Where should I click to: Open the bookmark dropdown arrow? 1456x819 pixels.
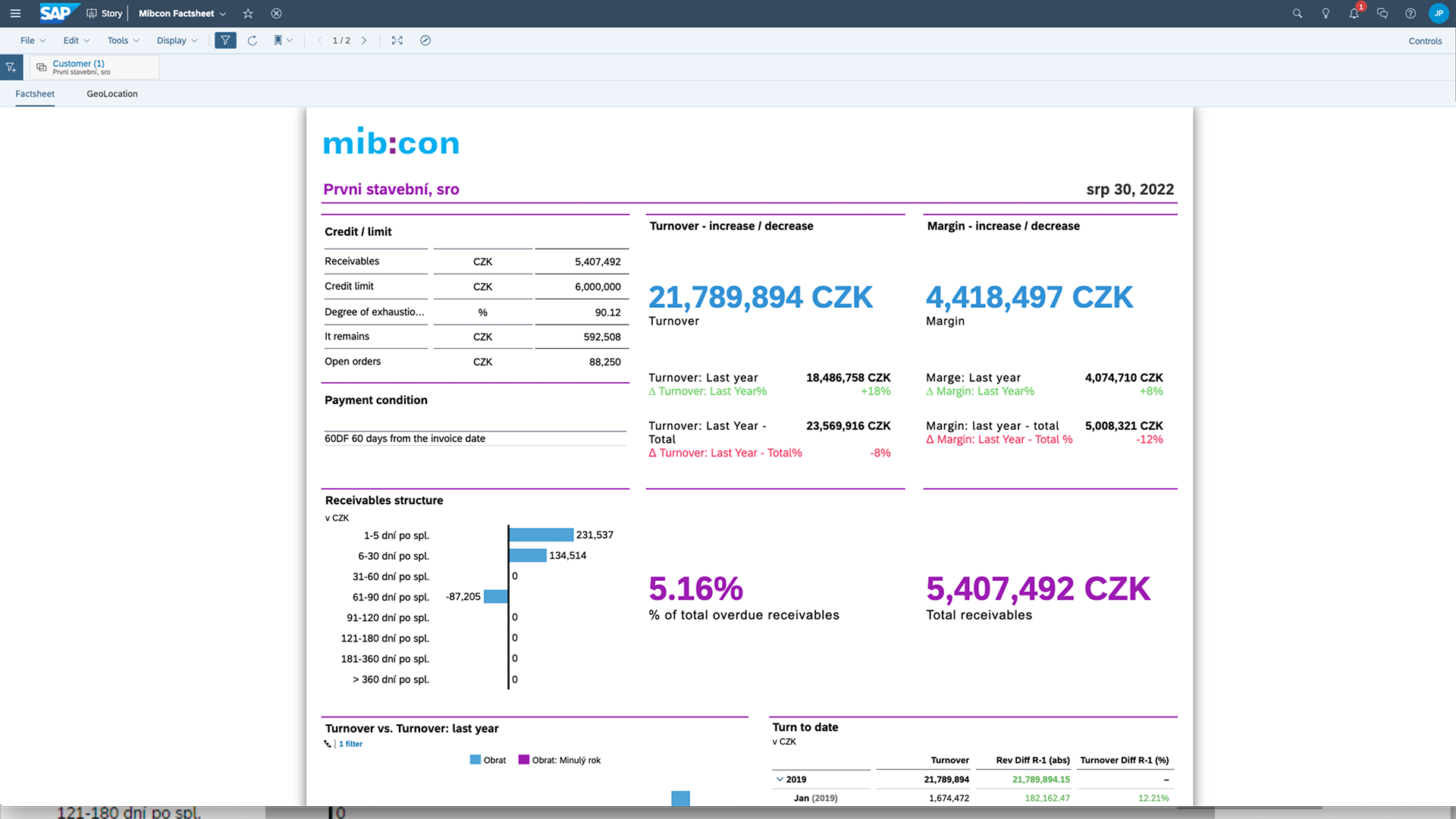pyautogui.click(x=290, y=41)
